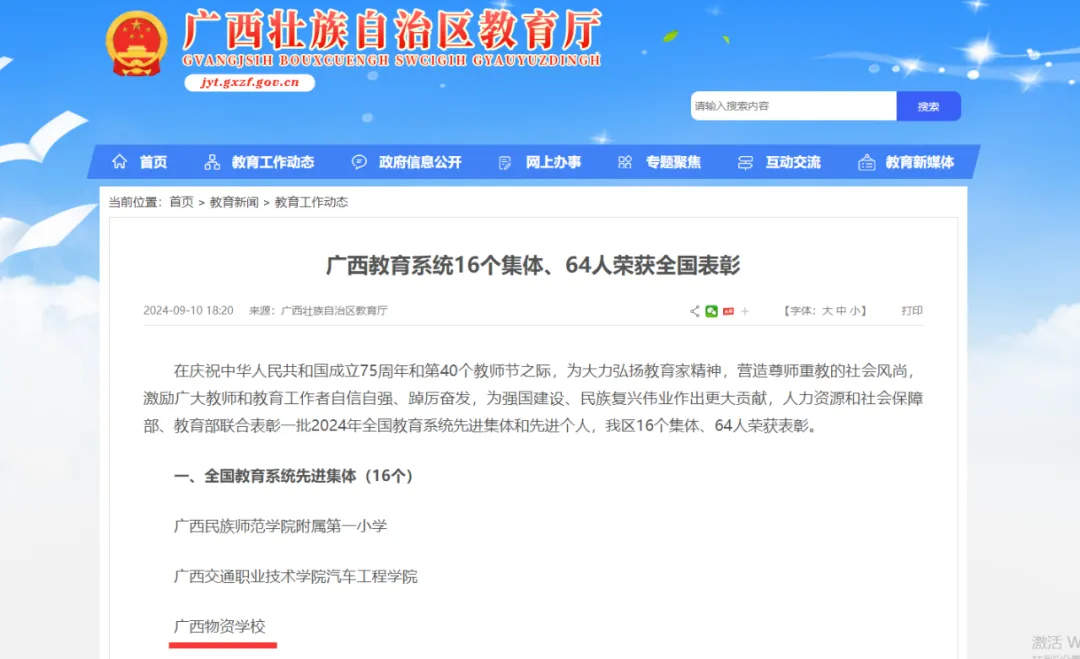Select large font size 大
The height and width of the screenshot is (659, 1080).
coord(827,311)
